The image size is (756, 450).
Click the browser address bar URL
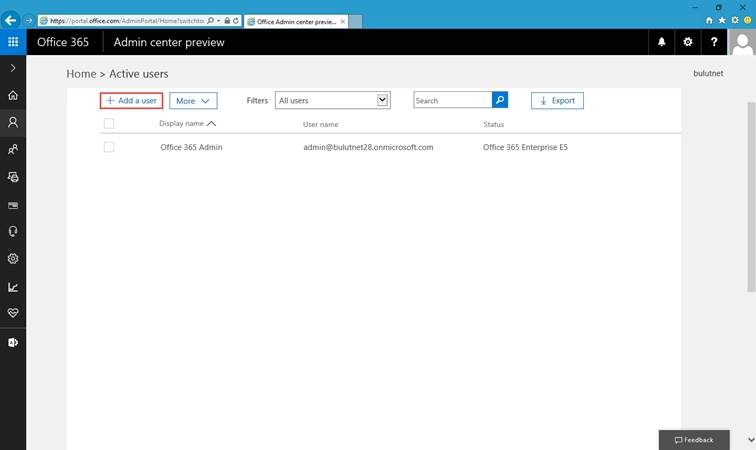(127, 21)
